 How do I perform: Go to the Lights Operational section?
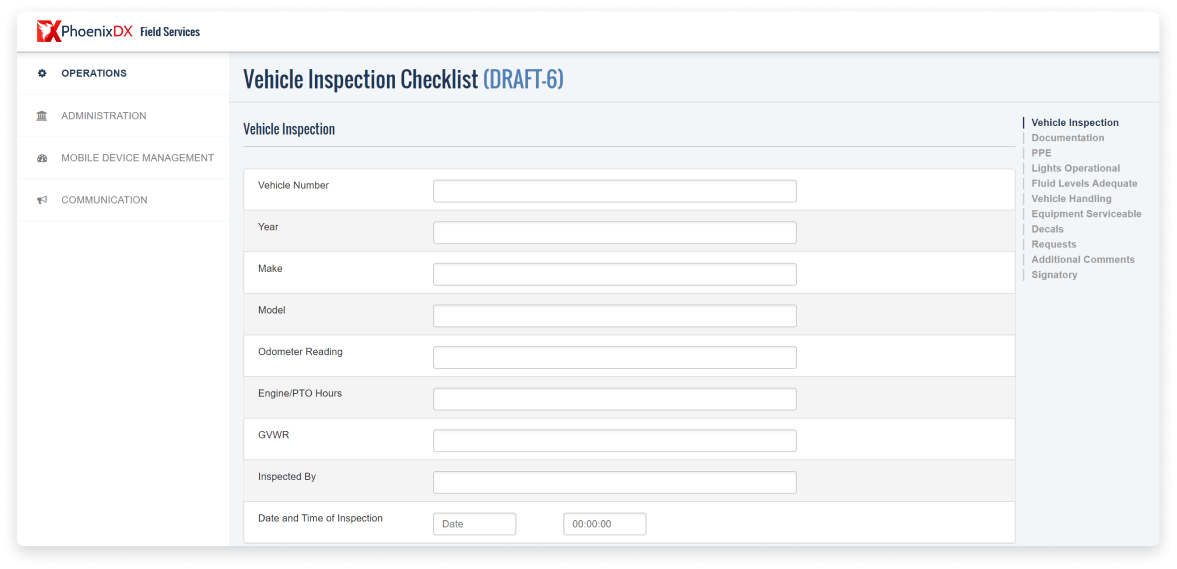[x=1075, y=168]
